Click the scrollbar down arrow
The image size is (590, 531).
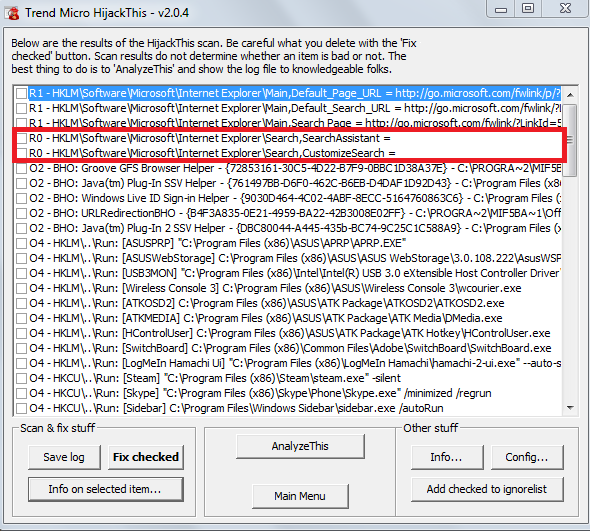570,408
